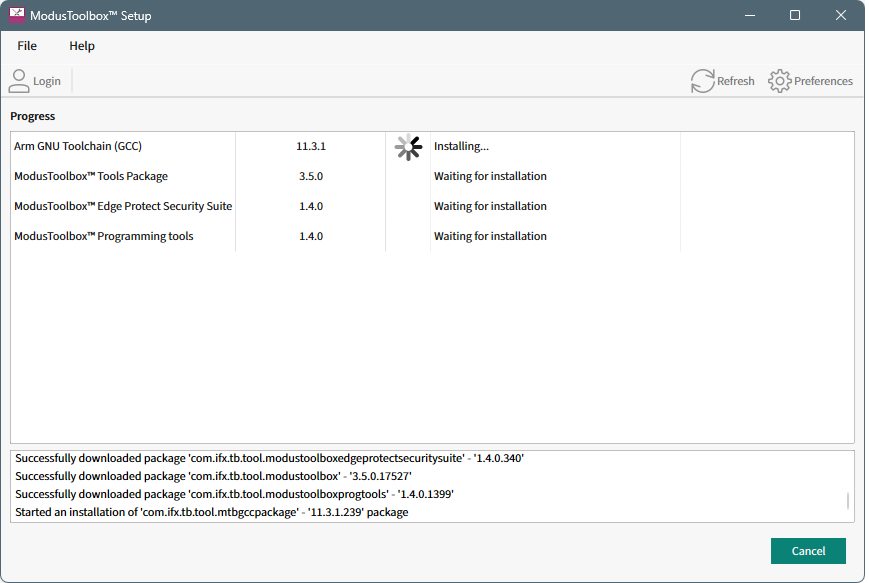Maximize the ModusToolbox Setup window

(x=795, y=16)
